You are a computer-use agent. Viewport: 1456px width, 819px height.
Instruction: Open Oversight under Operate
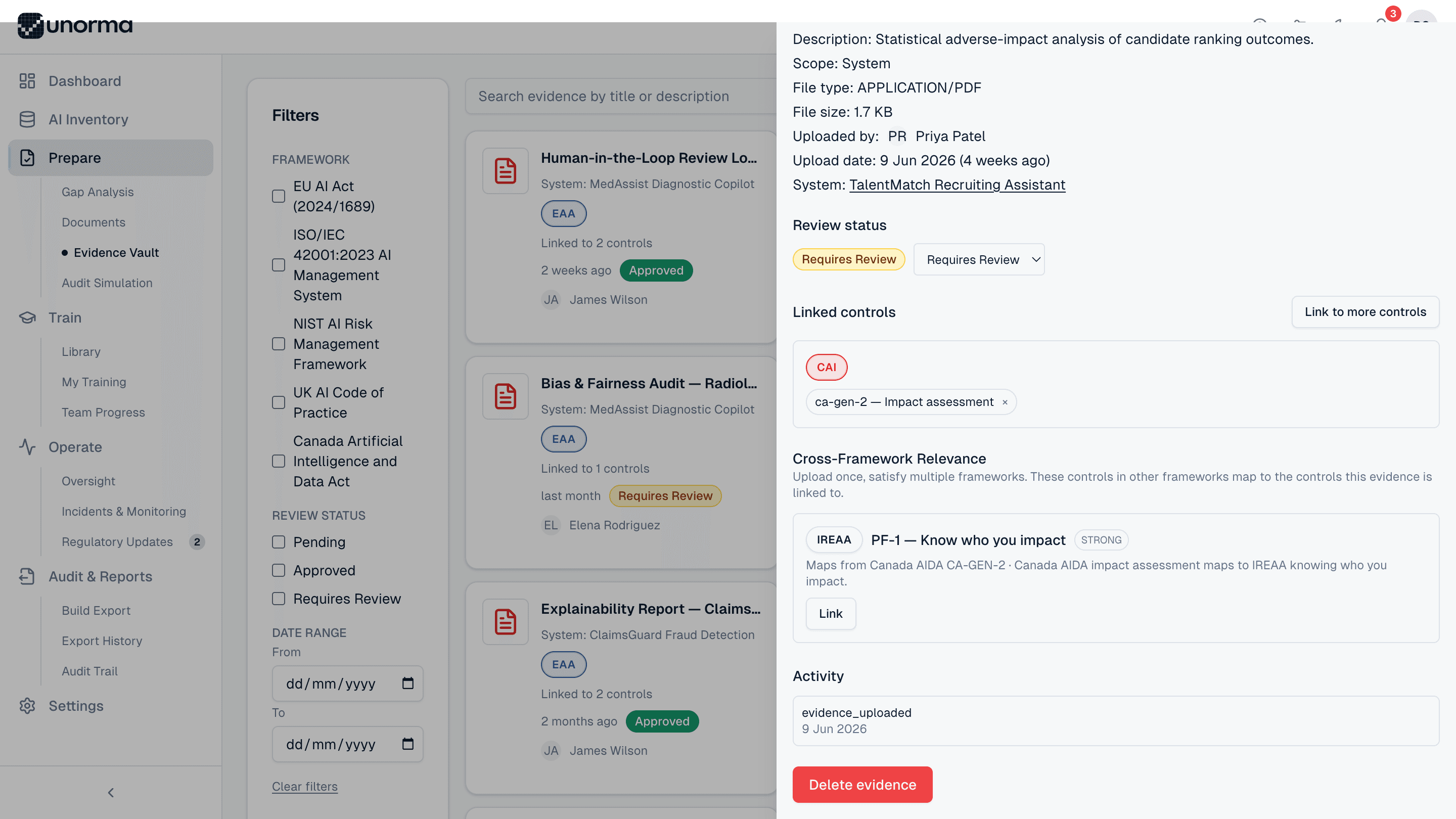88,481
